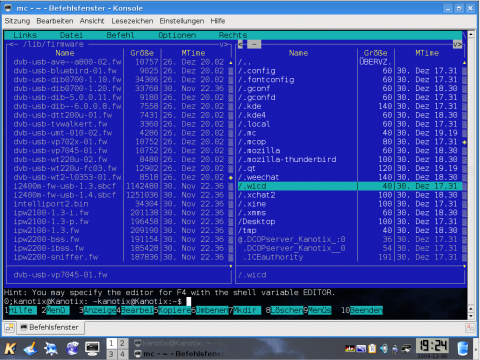The height and width of the screenshot is (360, 480).
Task: Open the mc Optionen menu
Action: (x=177, y=35)
